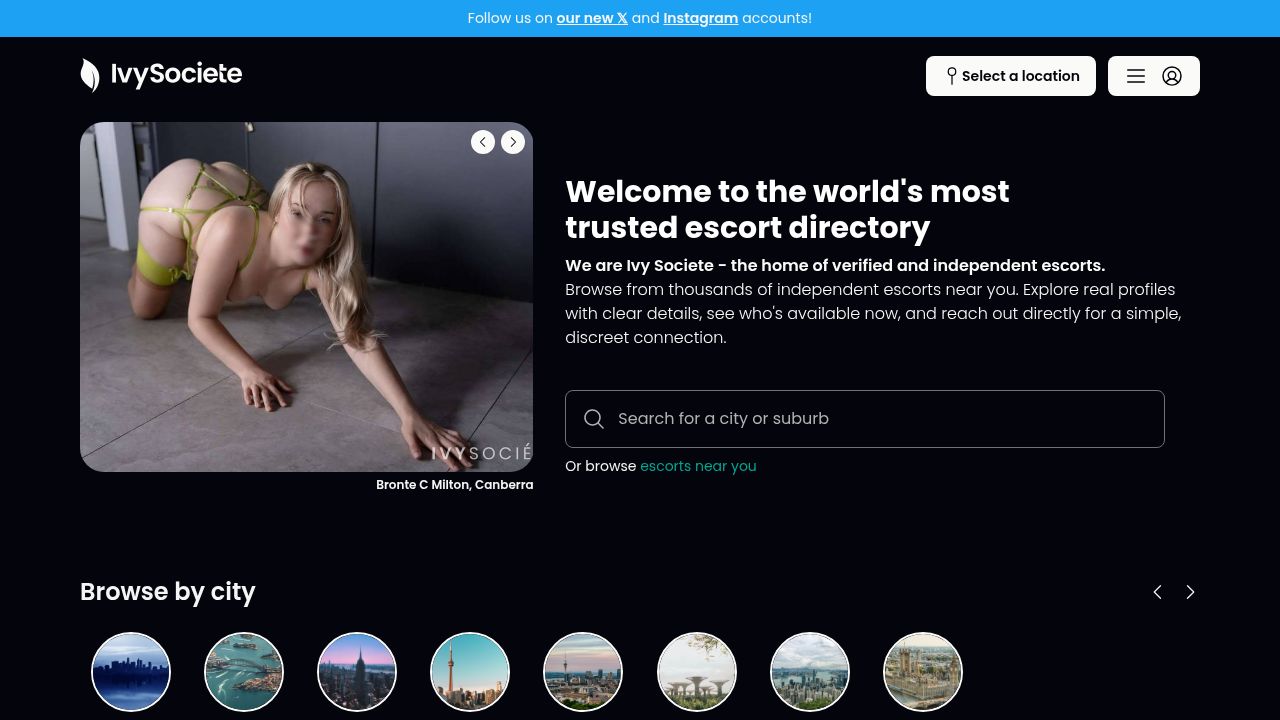The width and height of the screenshot is (1280, 720).
Task: Click the user account profile icon
Action: pyautogui.click(x=1172, y=76)
